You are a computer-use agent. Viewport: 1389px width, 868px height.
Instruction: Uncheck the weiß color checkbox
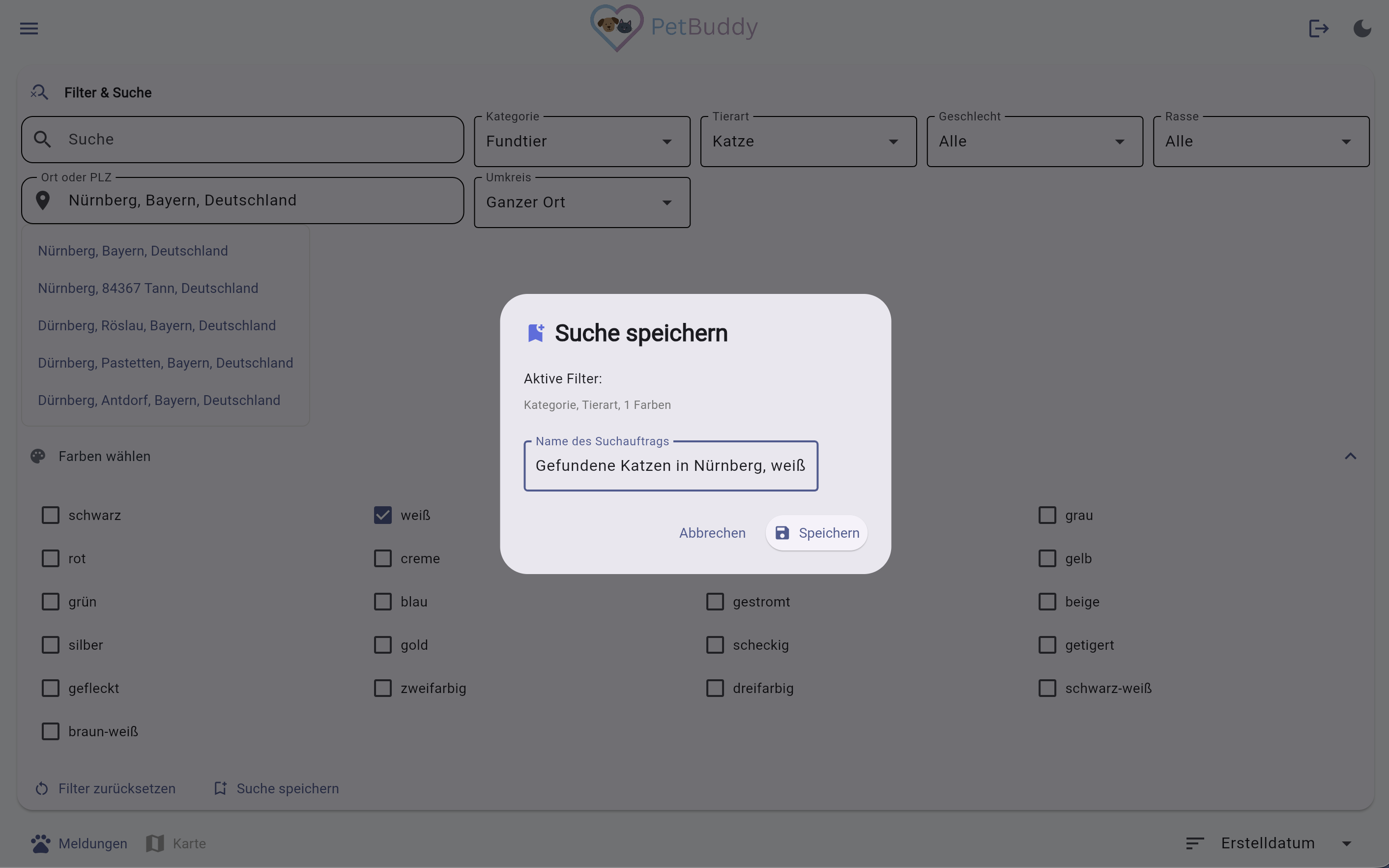[383, 516]
